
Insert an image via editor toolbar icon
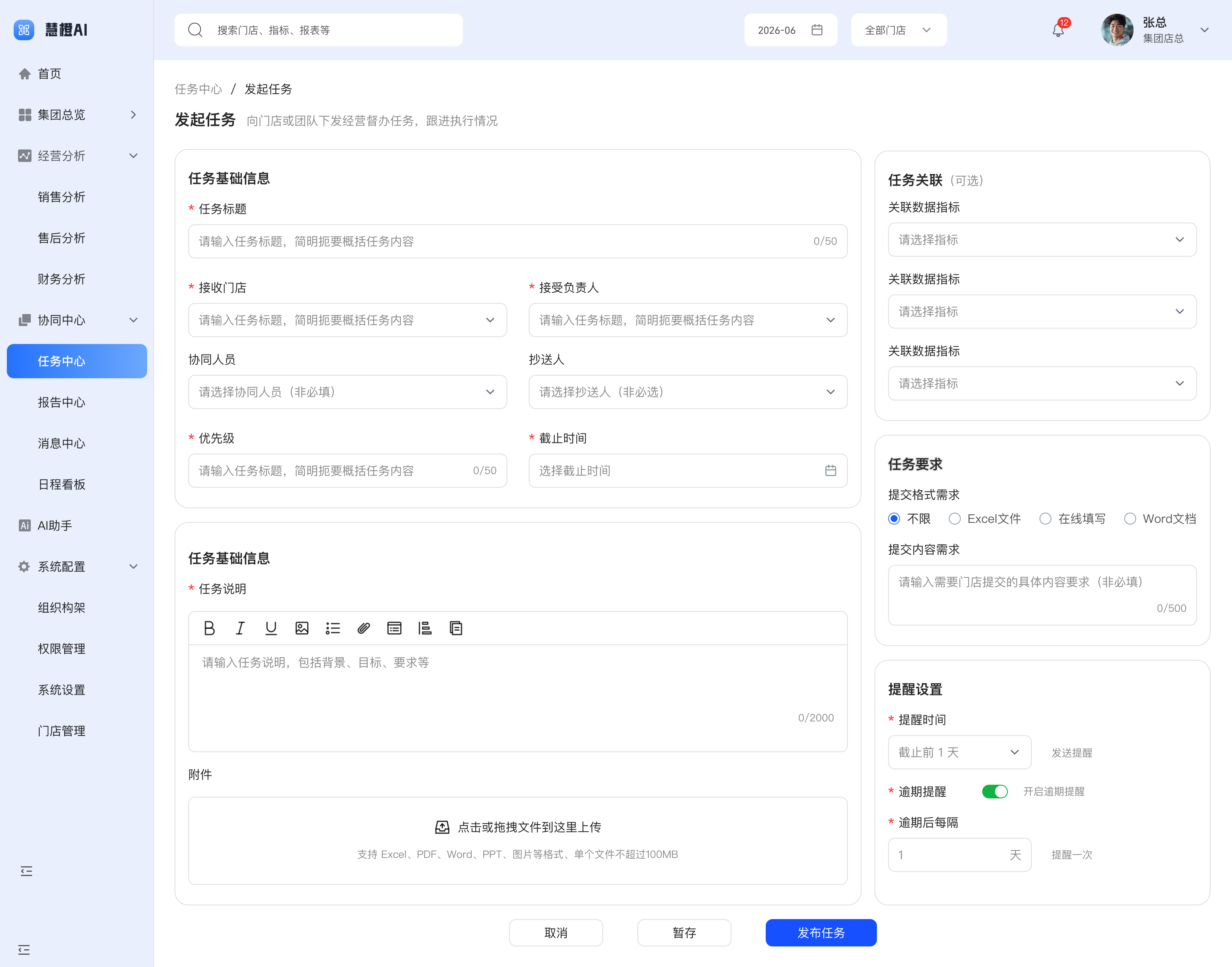click(302, 628)
